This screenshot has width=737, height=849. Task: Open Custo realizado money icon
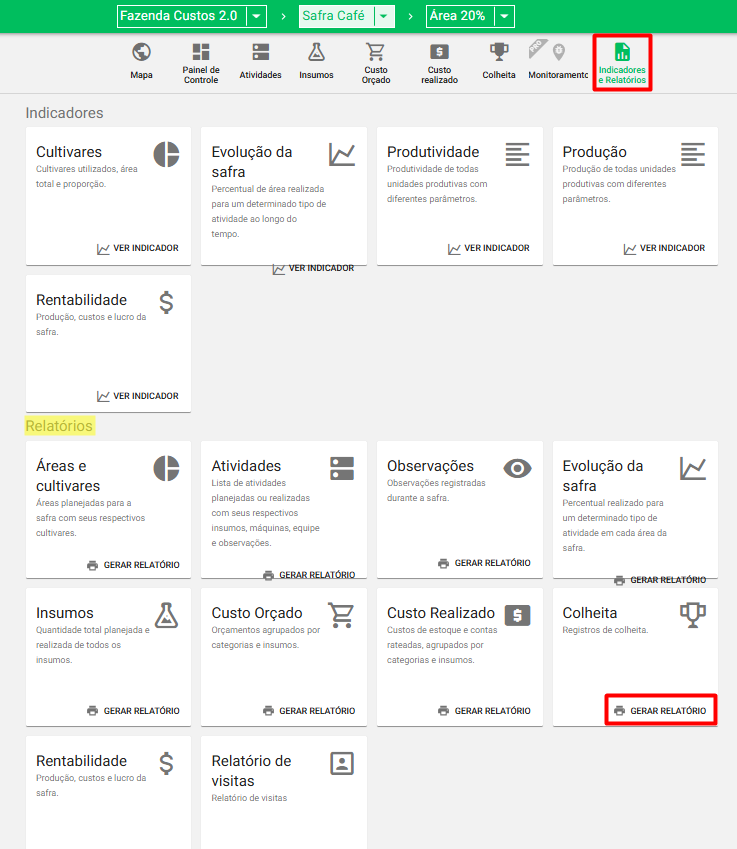[x=439, y=52]
